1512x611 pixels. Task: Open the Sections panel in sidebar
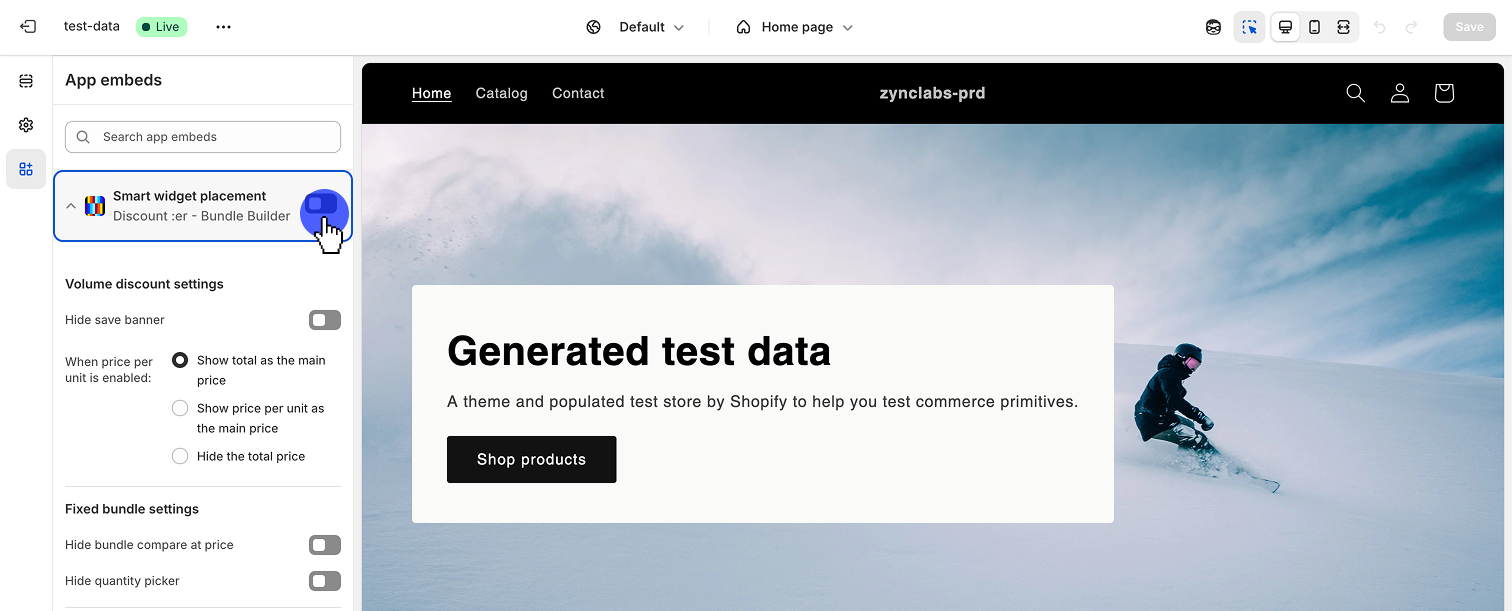point(26,81)
